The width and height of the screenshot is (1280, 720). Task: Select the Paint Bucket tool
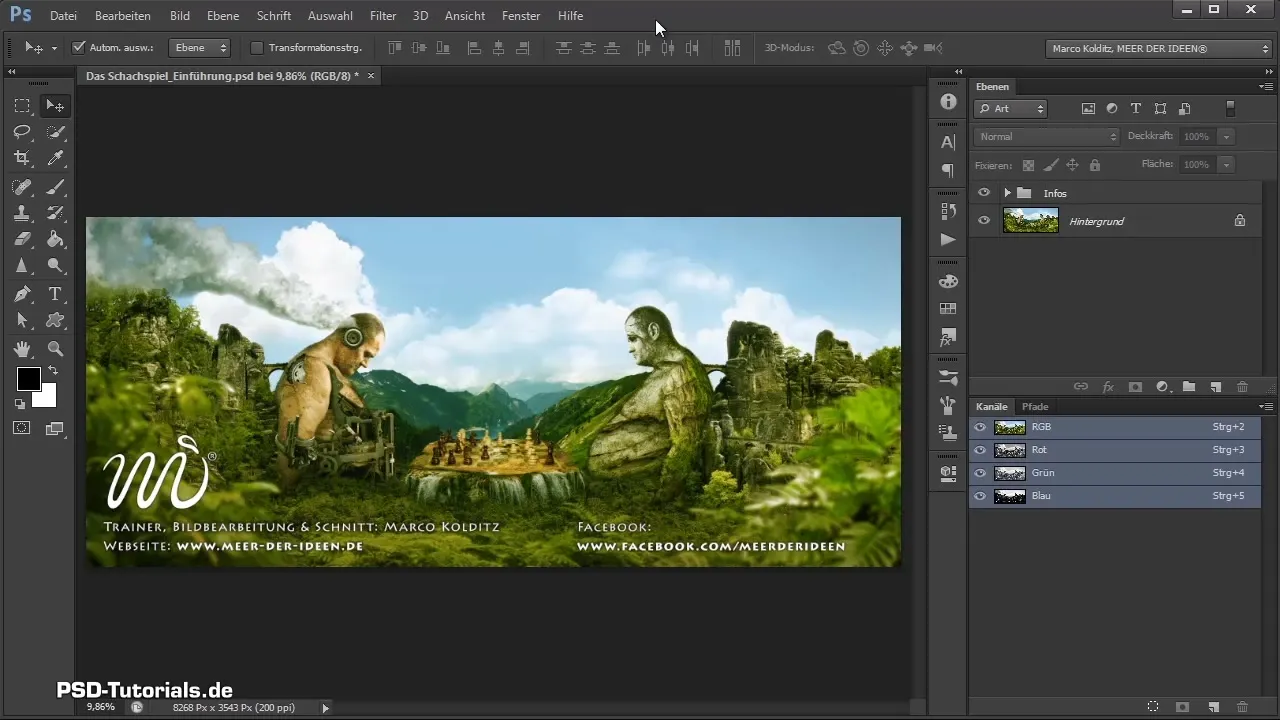point(56,239)
